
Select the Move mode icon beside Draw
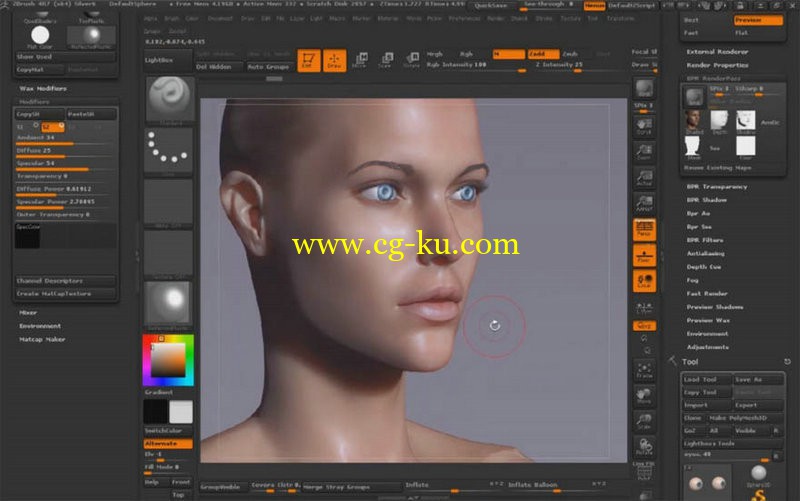click(x=360, y=61)
